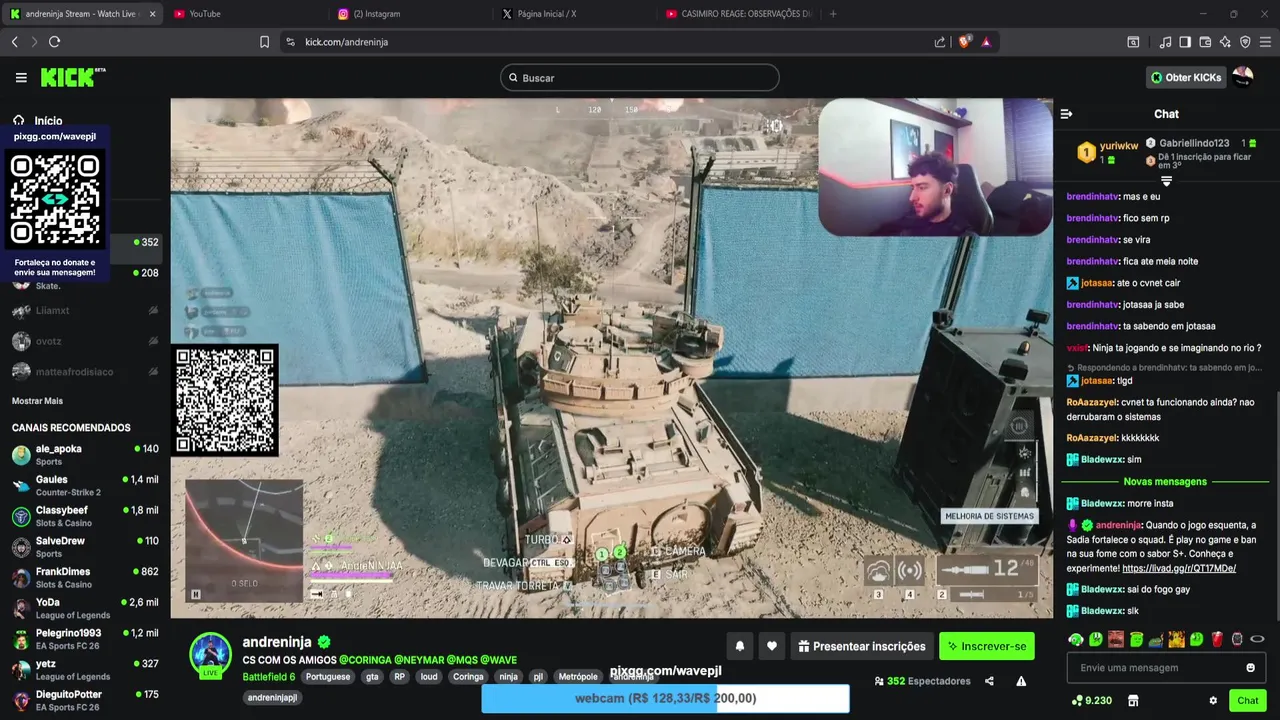This screenshot has height=720, width=1280.
Task: Select the andreninjapjl tag
Action: point(273,697)
